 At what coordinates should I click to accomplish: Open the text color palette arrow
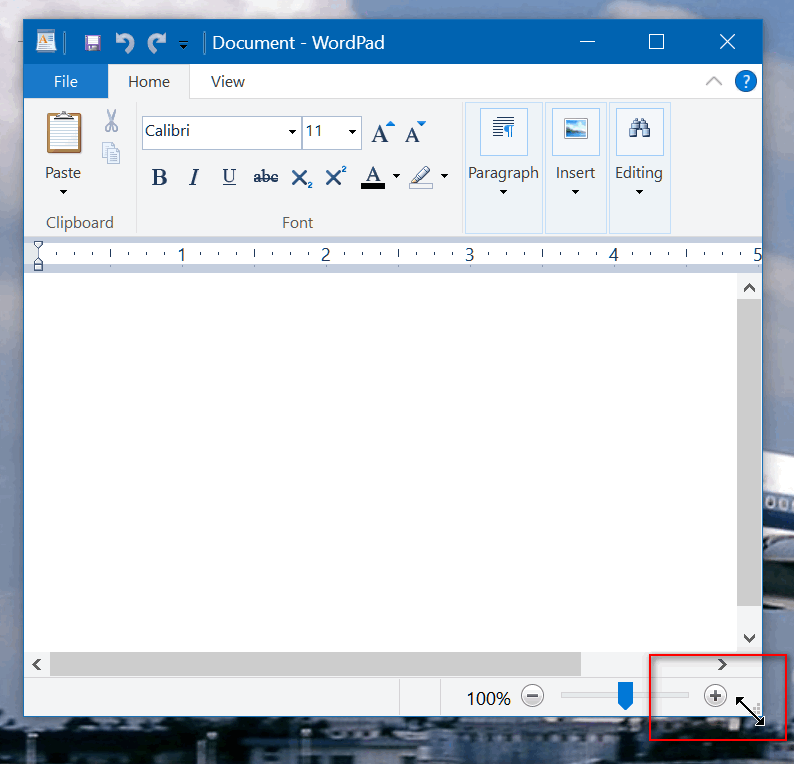[396, 176]
